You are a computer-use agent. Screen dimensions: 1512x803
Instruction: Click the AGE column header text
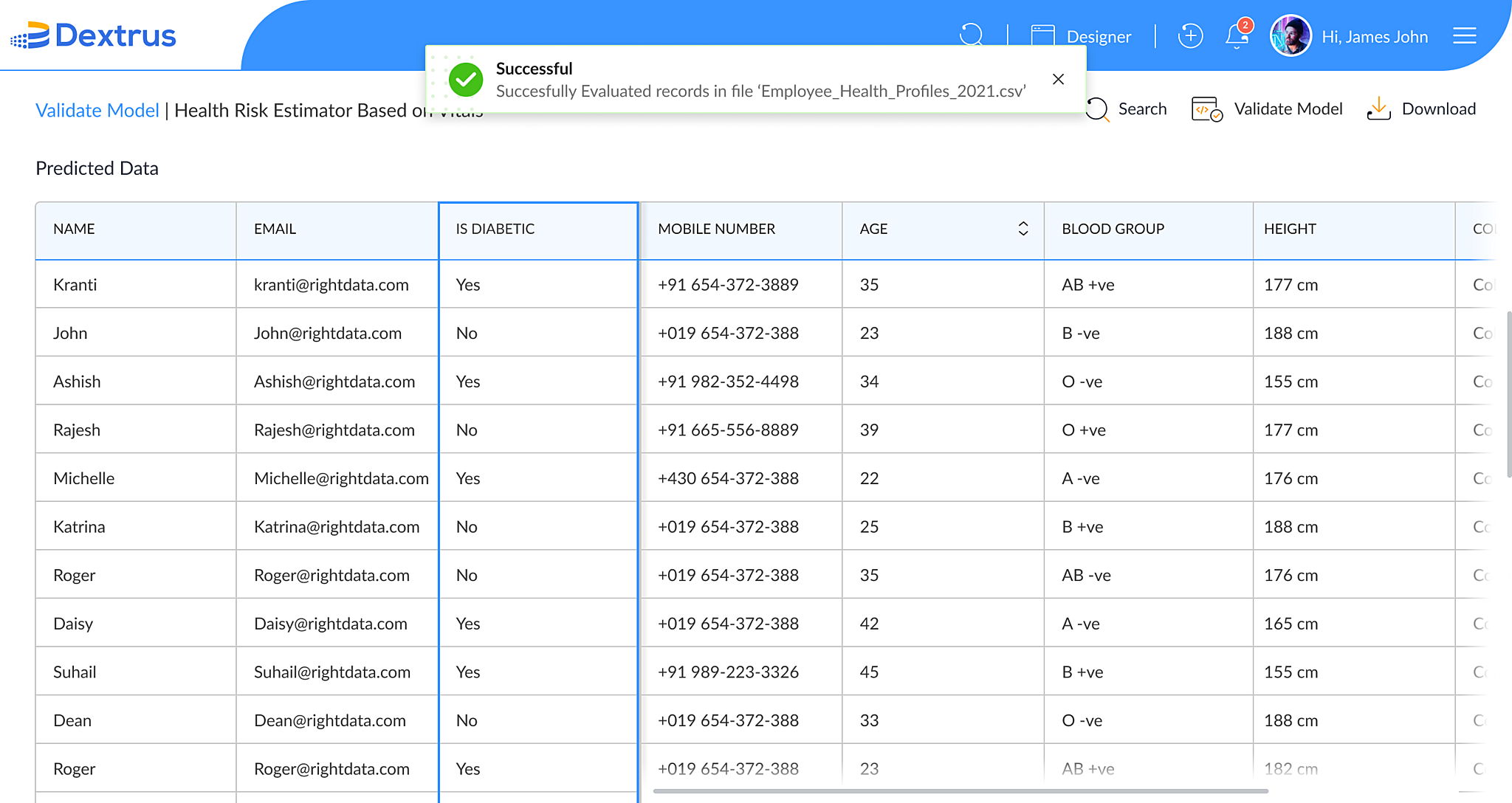[873, 229]
